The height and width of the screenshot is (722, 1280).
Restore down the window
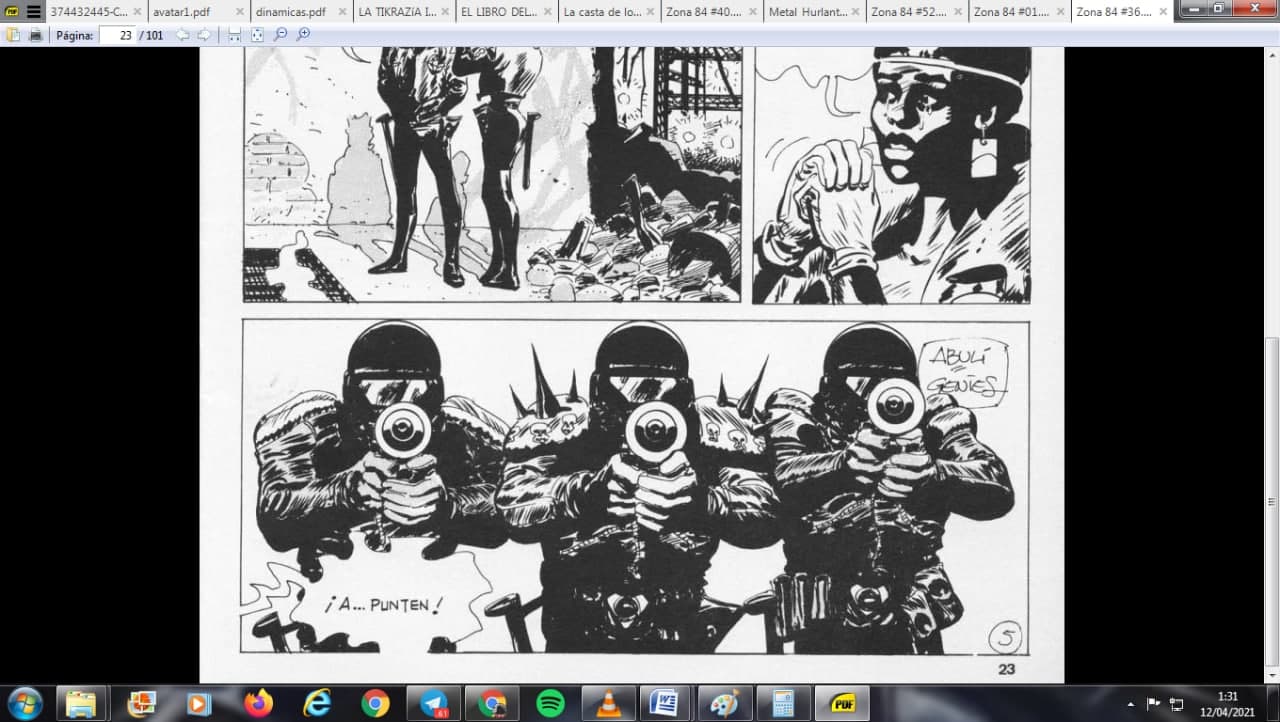click(1218, 8)
